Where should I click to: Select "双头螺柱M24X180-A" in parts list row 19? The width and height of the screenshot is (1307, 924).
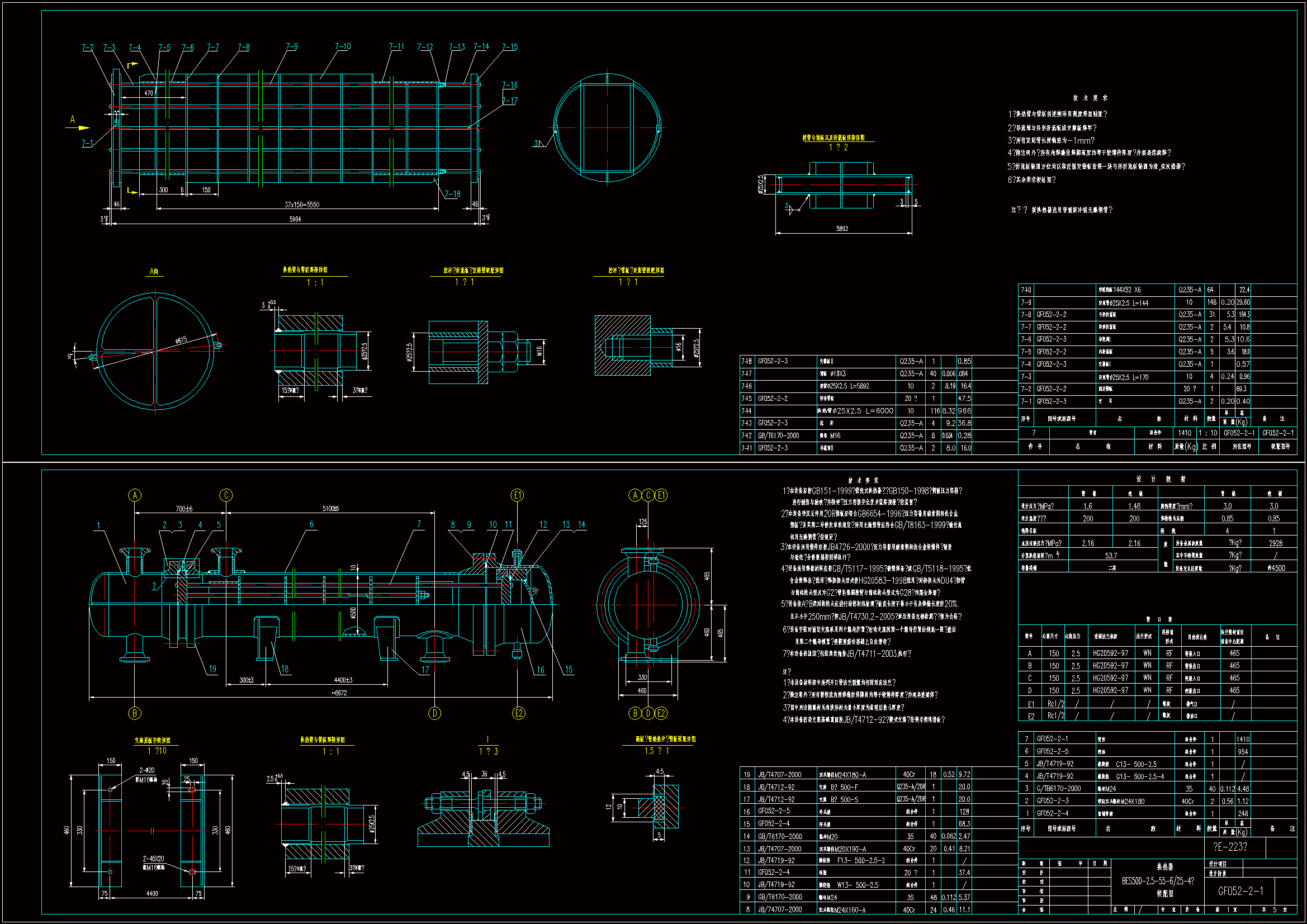842,774
